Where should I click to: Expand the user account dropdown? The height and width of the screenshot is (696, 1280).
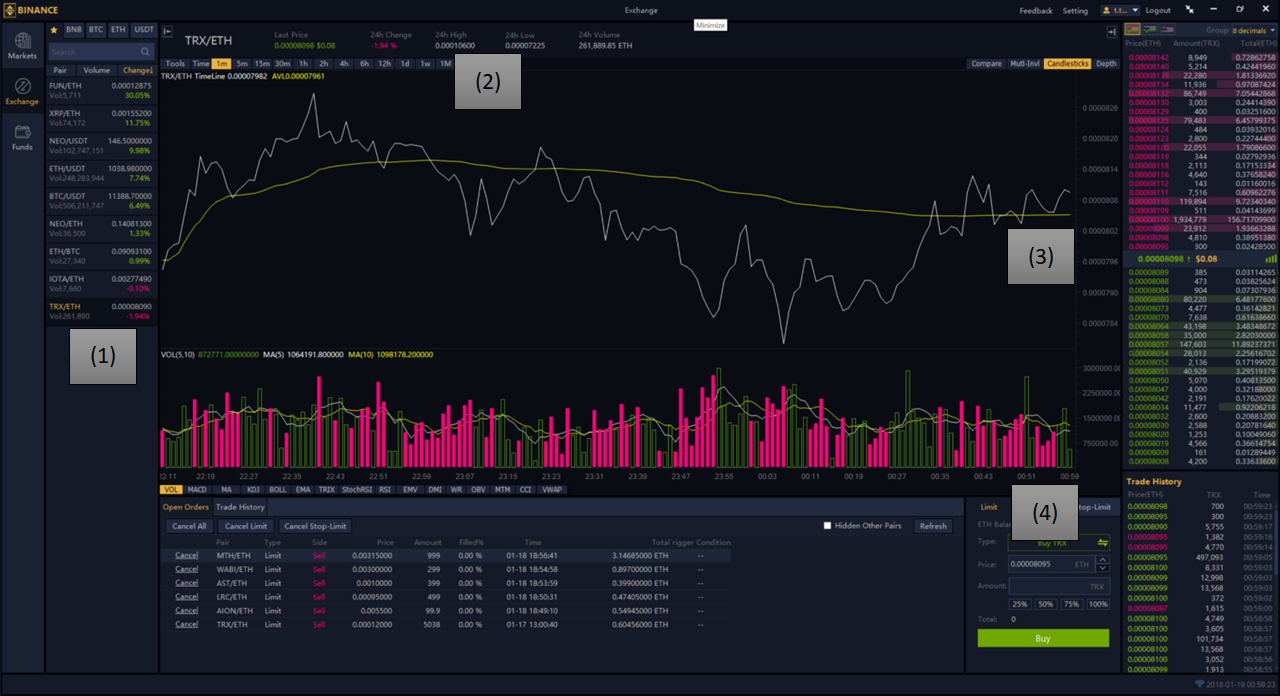coord(1120,10)
